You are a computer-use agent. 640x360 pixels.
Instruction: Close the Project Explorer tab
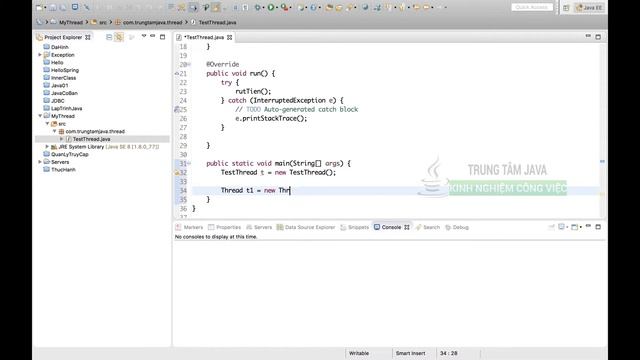pos(88,37)
